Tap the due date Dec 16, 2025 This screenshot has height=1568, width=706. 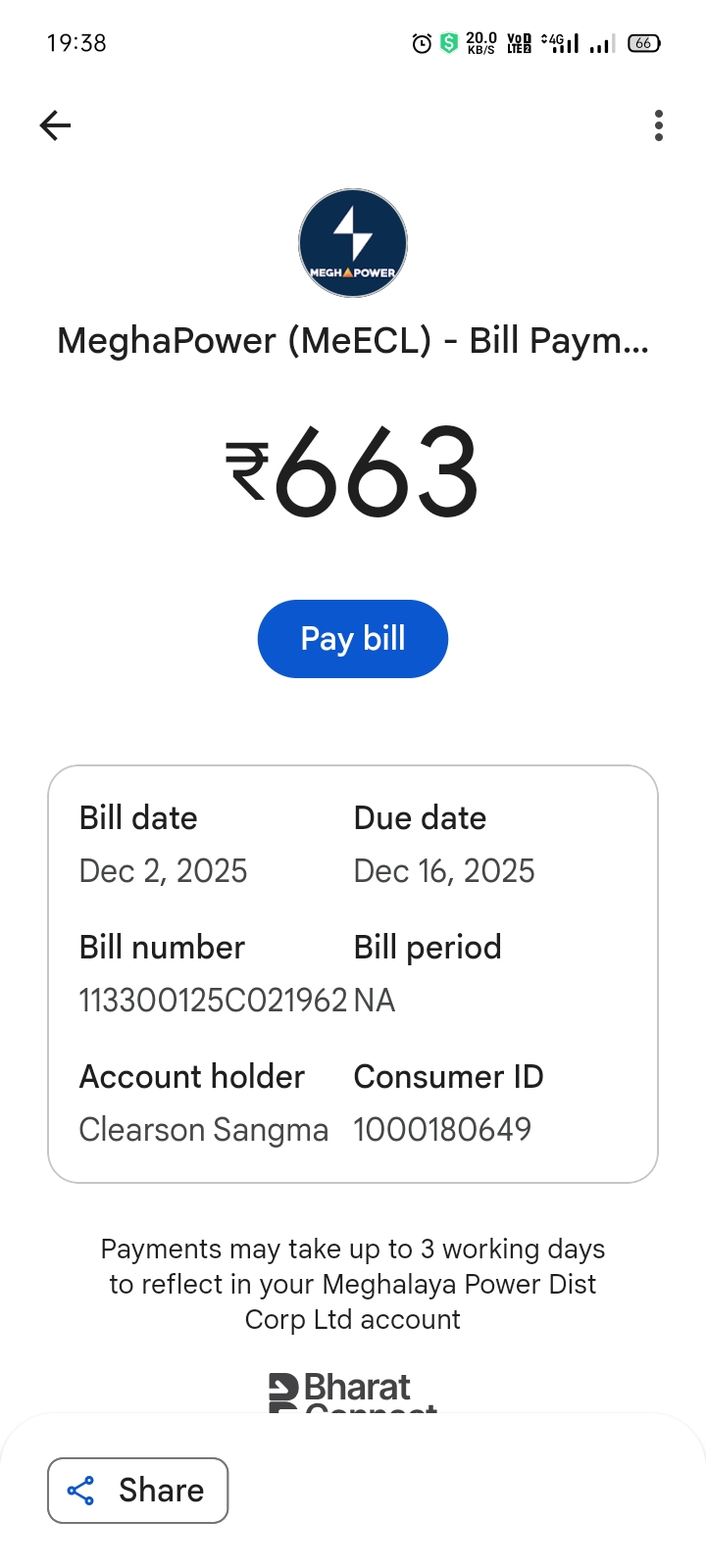tap(444, 871)
